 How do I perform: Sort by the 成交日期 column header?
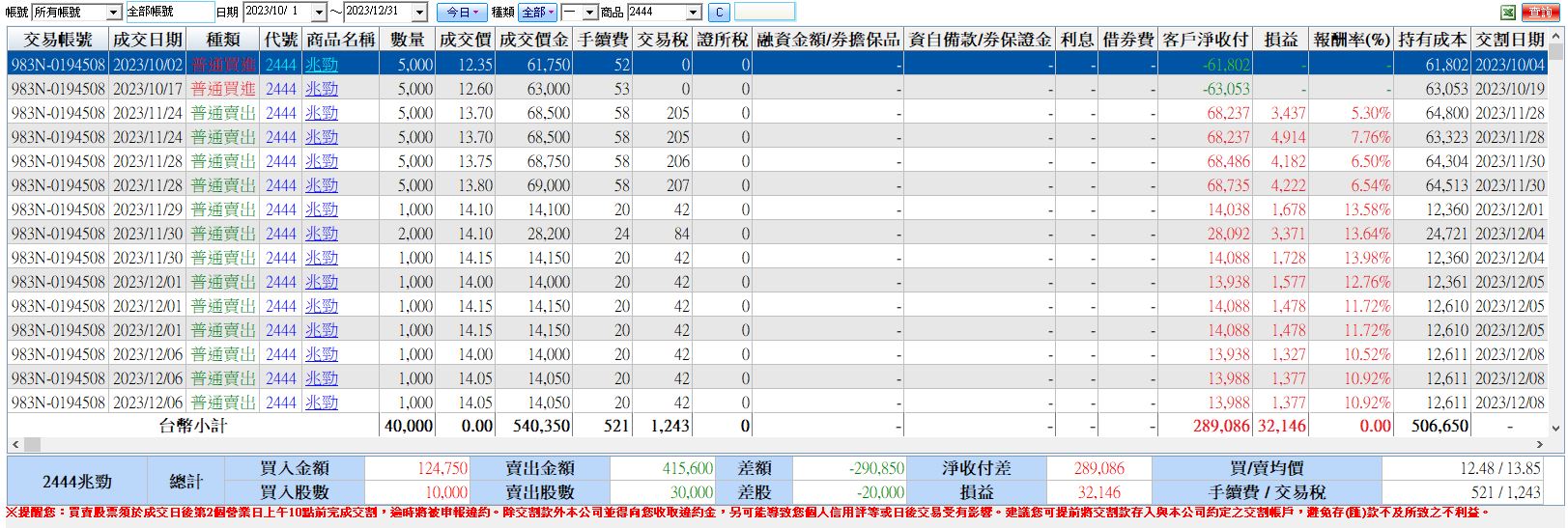[x=148, y=40]
